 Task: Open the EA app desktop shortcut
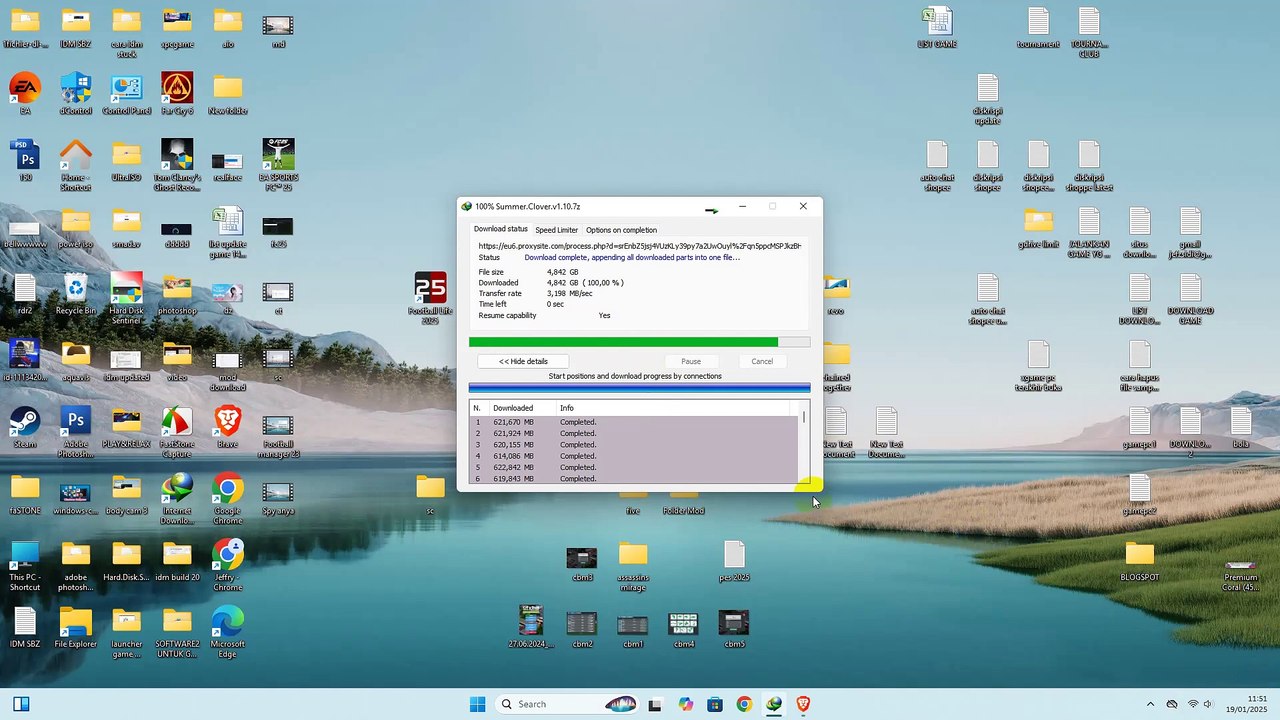(x=25, y=94)
